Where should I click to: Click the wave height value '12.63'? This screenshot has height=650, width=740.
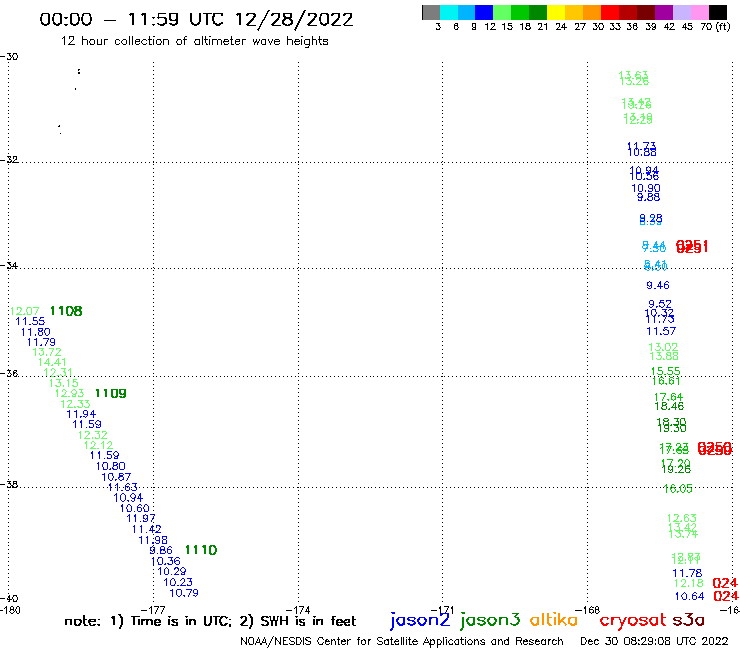(x=681, y=518)
